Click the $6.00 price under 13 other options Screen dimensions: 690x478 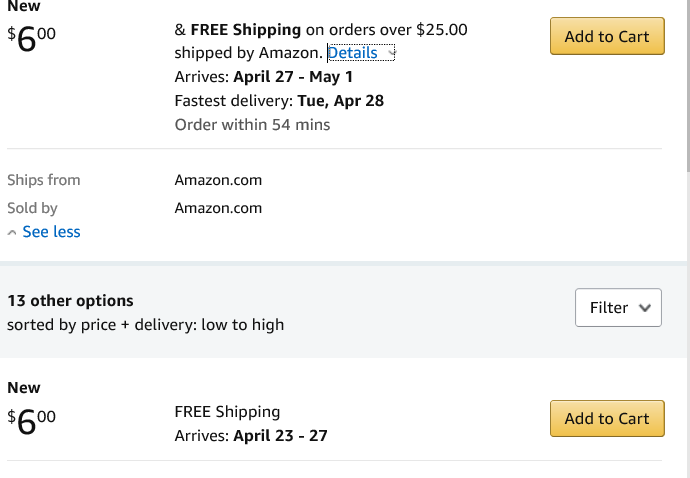pyautogui.click(x=32, y=422)
